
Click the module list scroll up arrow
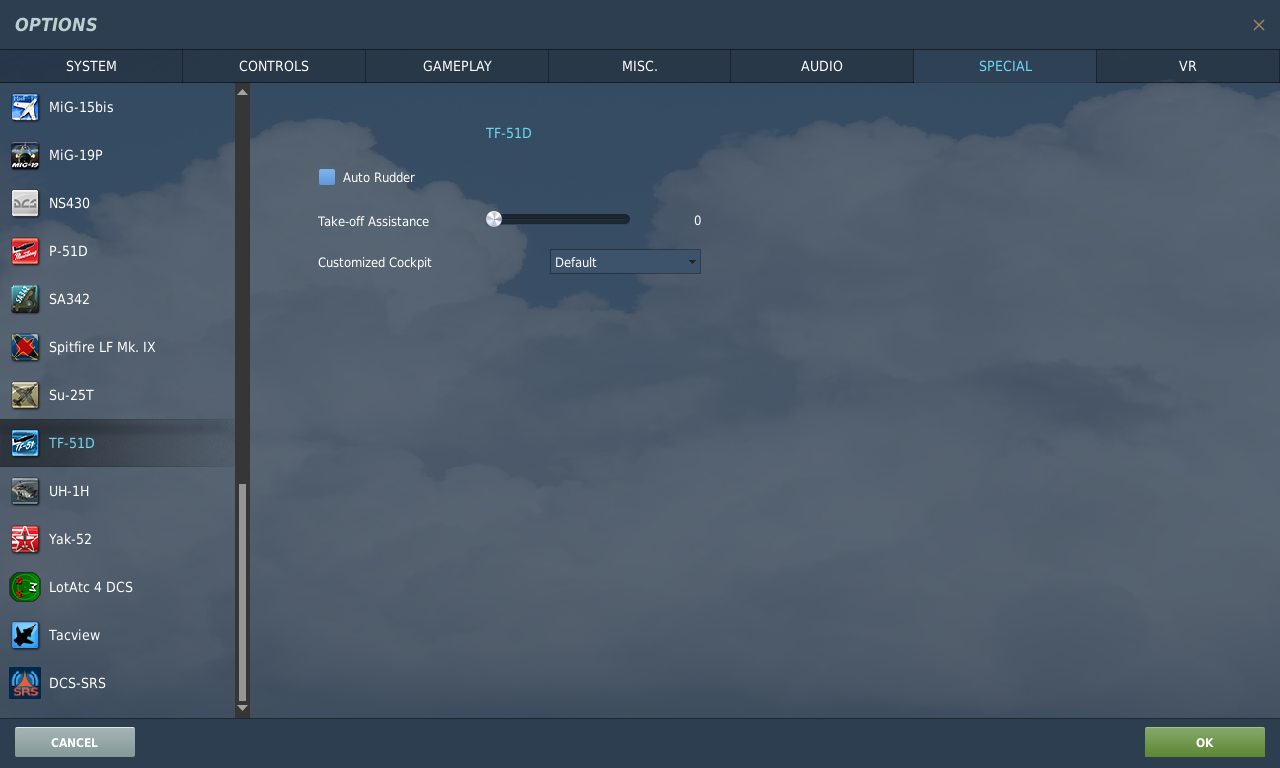242,92
